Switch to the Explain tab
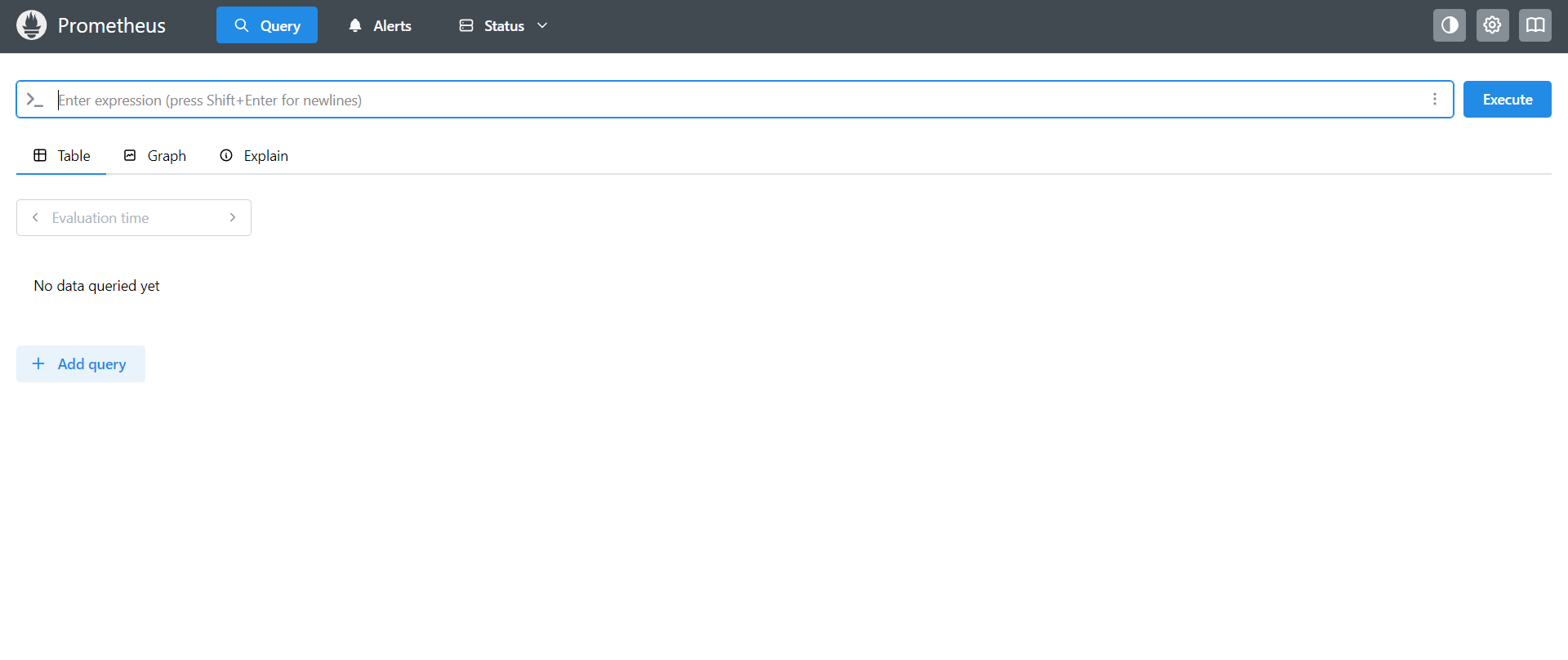Image resolution: width=1568 pixels, height=660 pixels. 254,155
